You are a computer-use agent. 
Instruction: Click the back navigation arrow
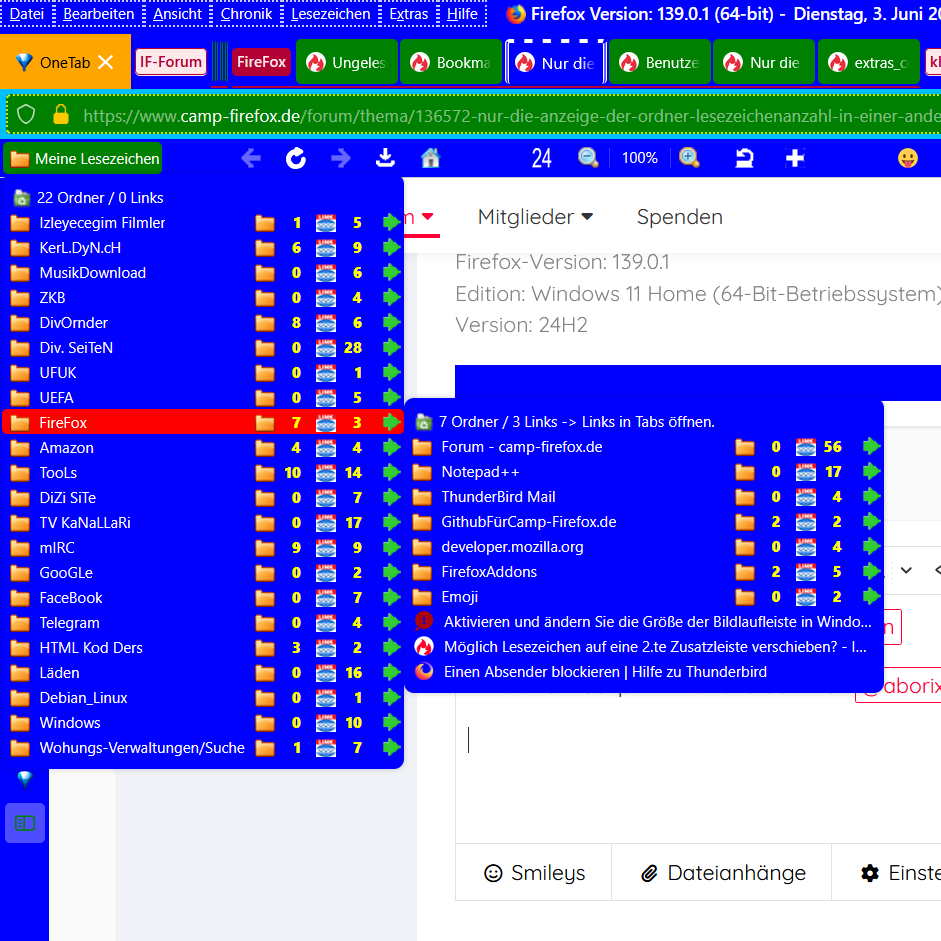[251, 158]
